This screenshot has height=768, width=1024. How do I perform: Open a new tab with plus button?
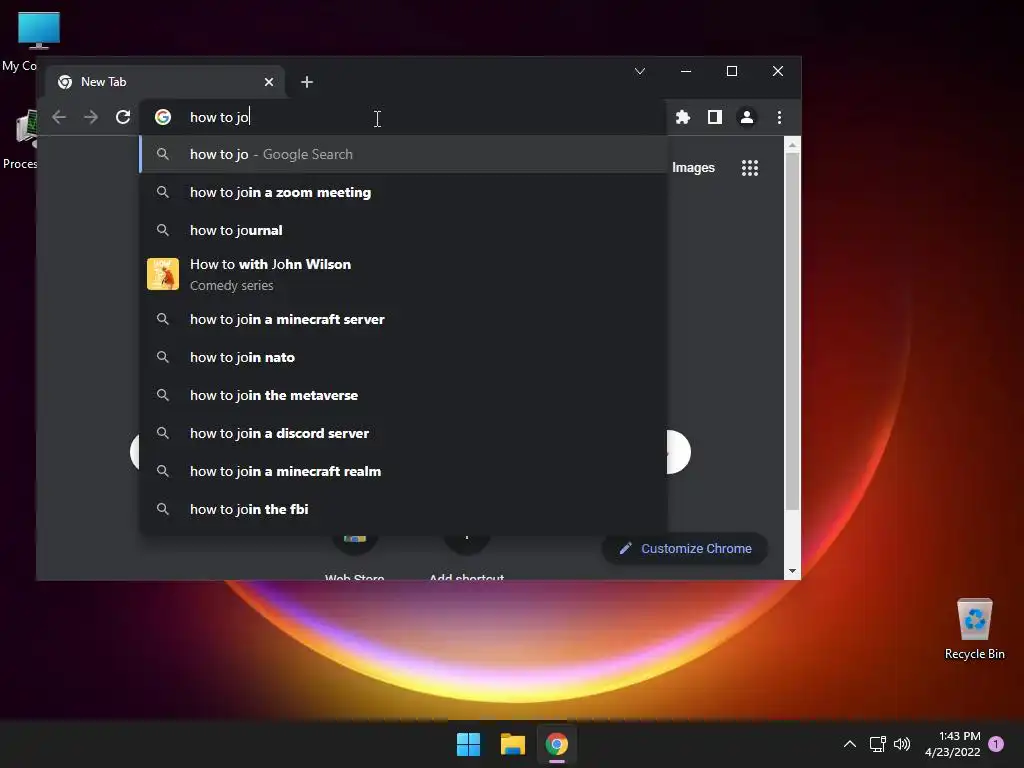pyautogui.click(x=307, y=82)
